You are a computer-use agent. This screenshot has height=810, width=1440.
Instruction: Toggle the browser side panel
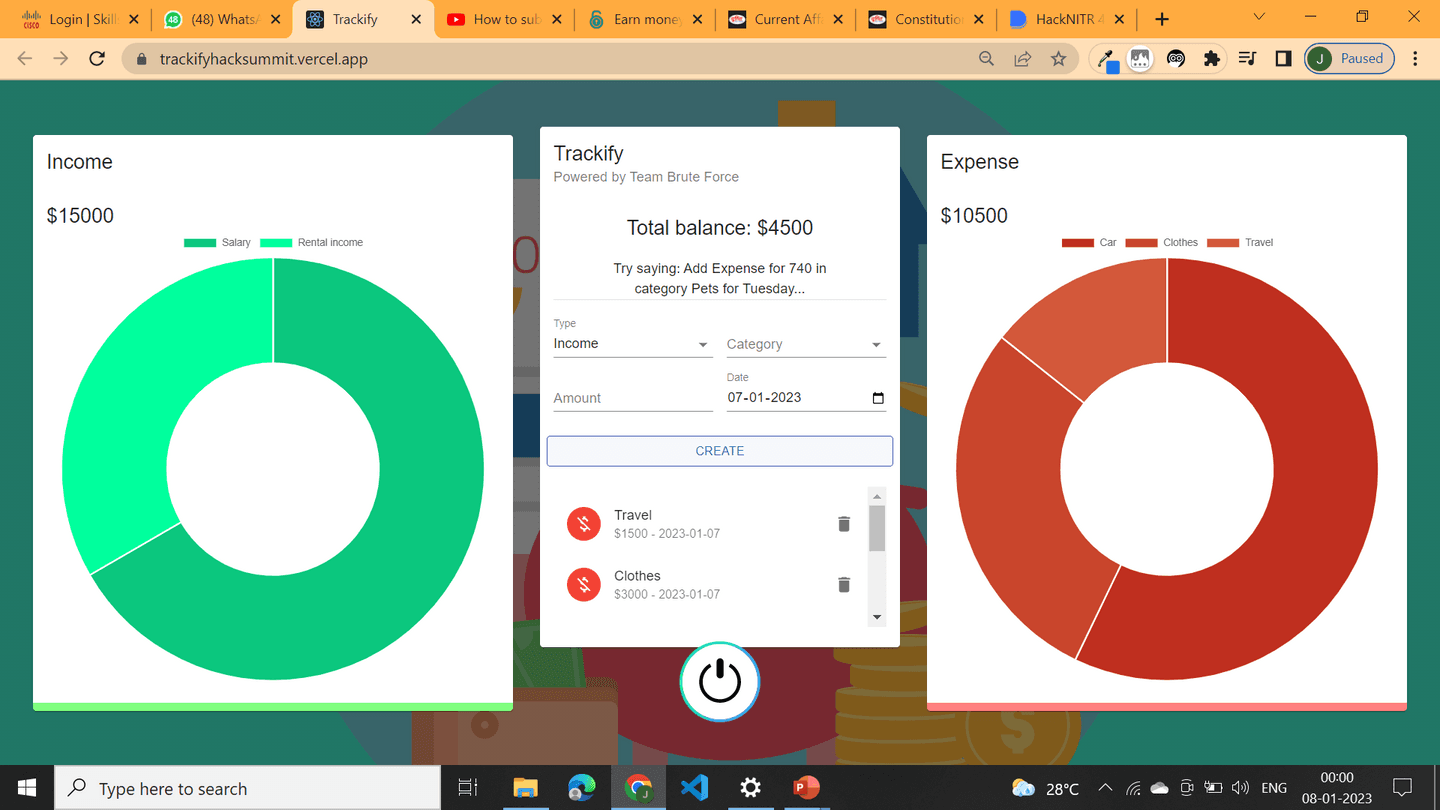click(1283, 59)
